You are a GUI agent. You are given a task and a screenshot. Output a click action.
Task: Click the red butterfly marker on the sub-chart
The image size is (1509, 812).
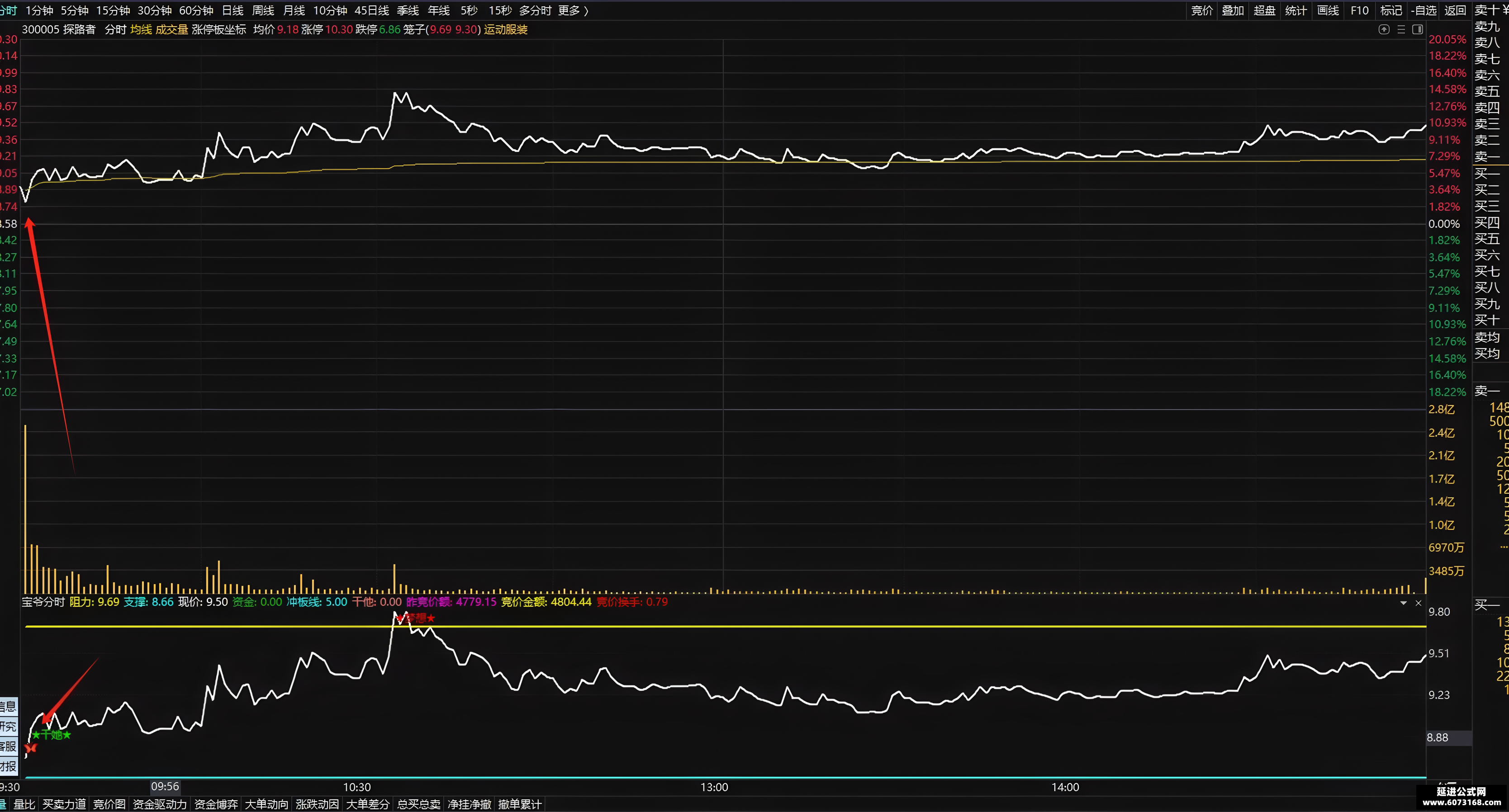(31, 748)
